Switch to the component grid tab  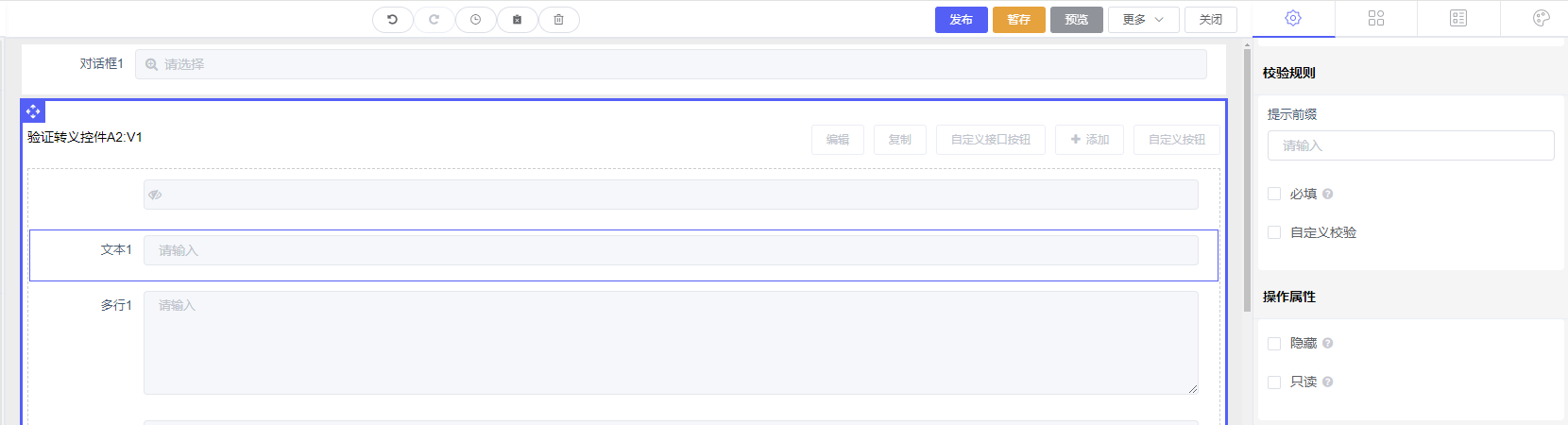click(1375, 19)
